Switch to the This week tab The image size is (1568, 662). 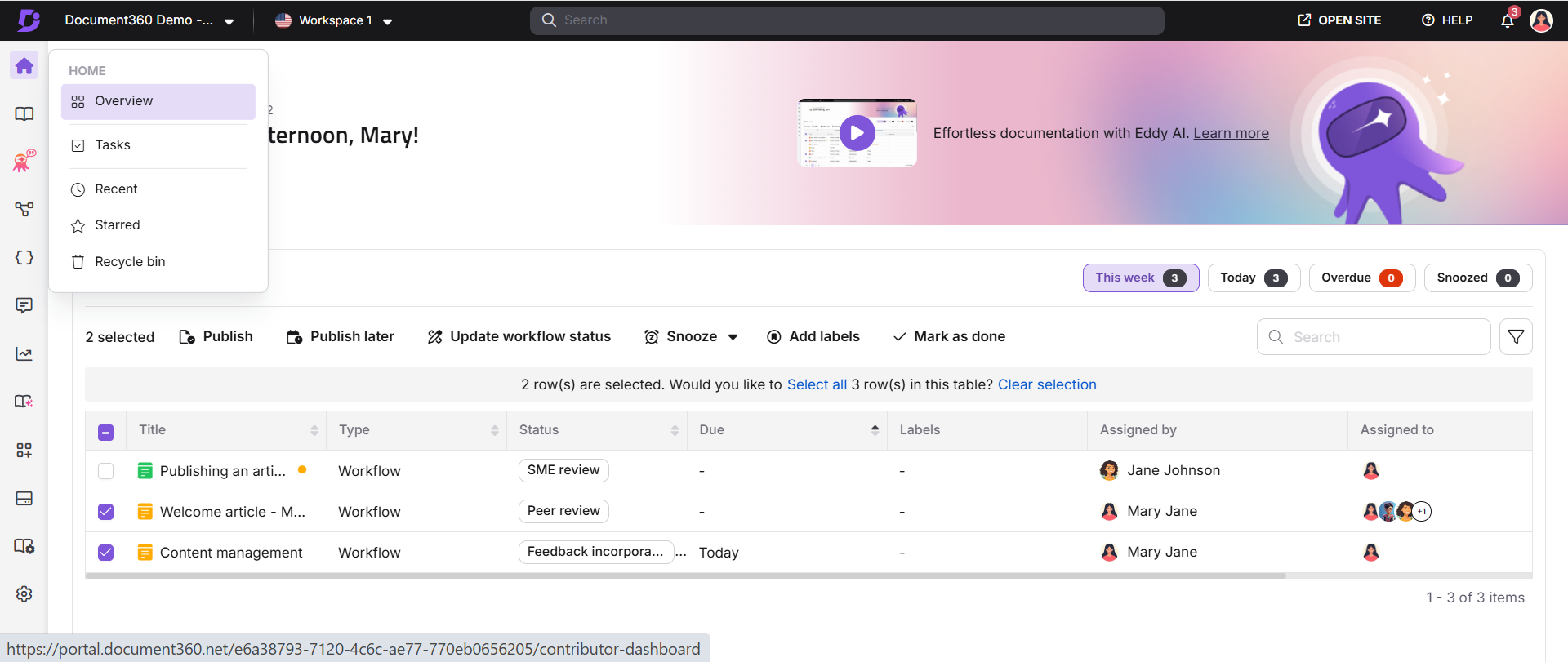[1141, 278]
